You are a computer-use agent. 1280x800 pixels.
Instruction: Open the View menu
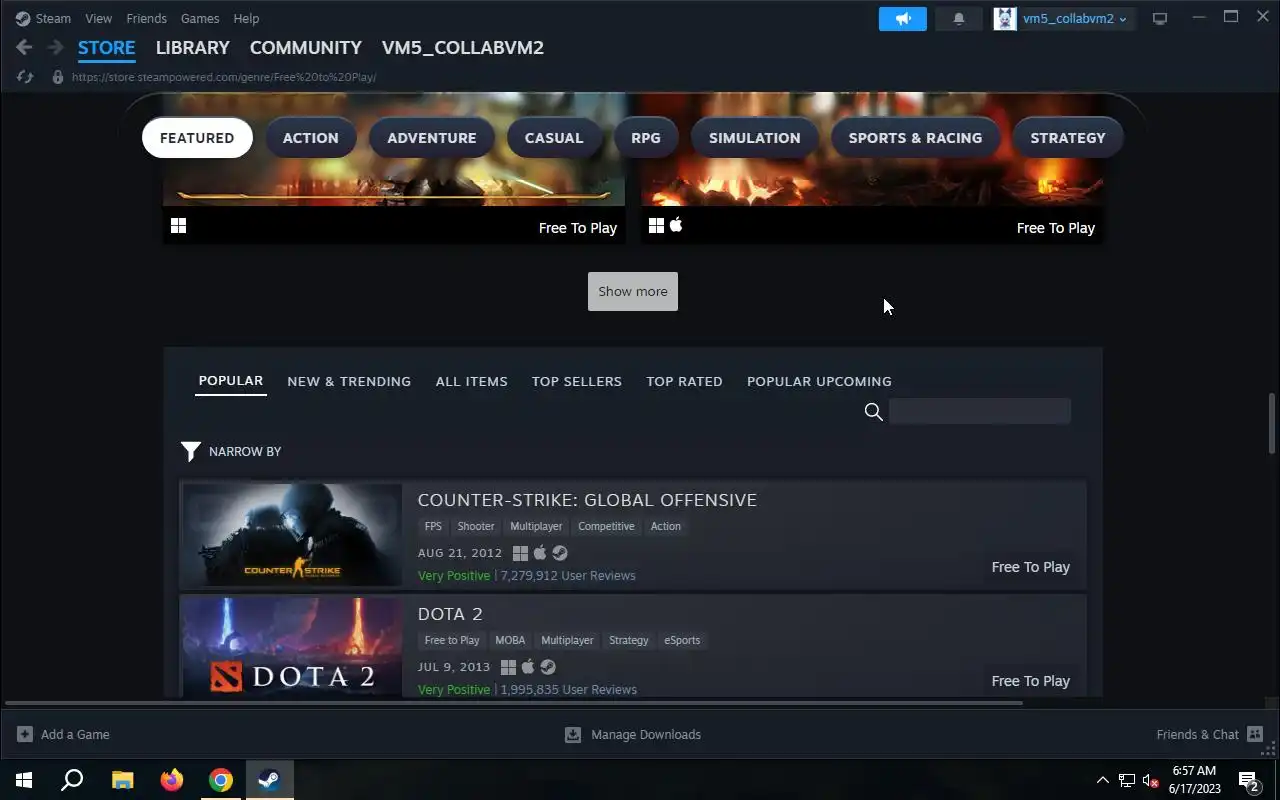tap(98, 18)
